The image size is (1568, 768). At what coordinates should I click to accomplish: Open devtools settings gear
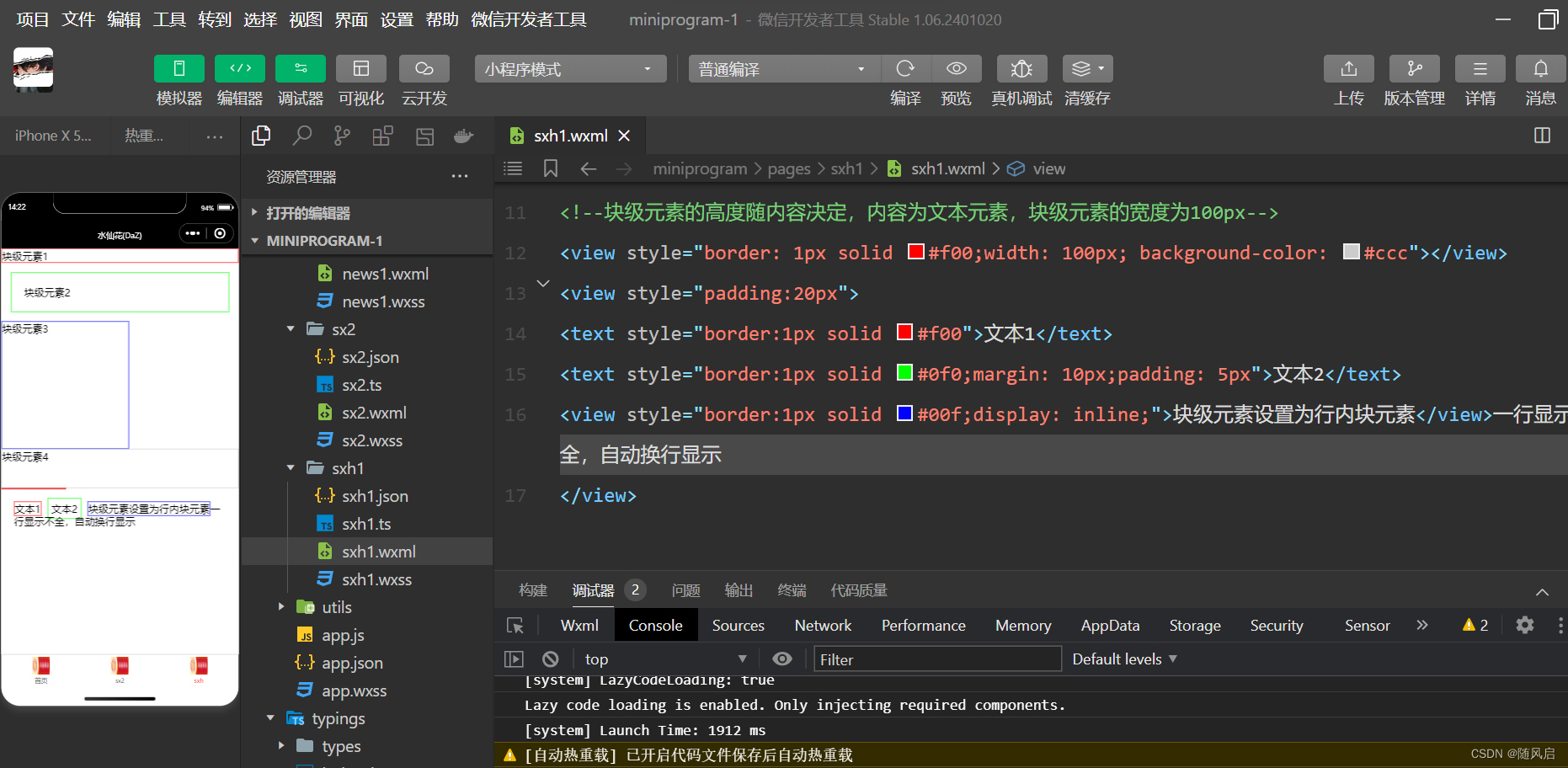pos(1525,625)
